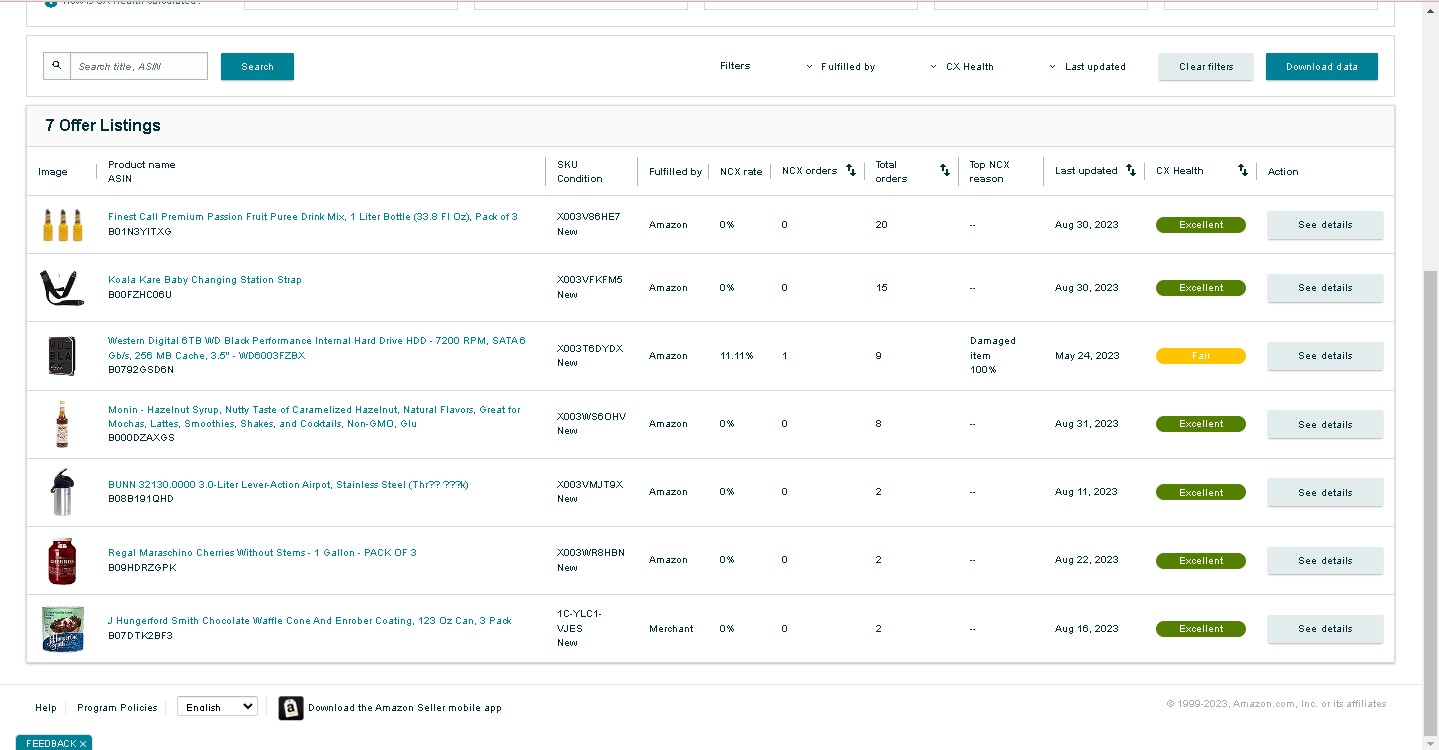Click Download the Amazon Seller mobile app
1439x750 pixels.
tap(405, 708)
